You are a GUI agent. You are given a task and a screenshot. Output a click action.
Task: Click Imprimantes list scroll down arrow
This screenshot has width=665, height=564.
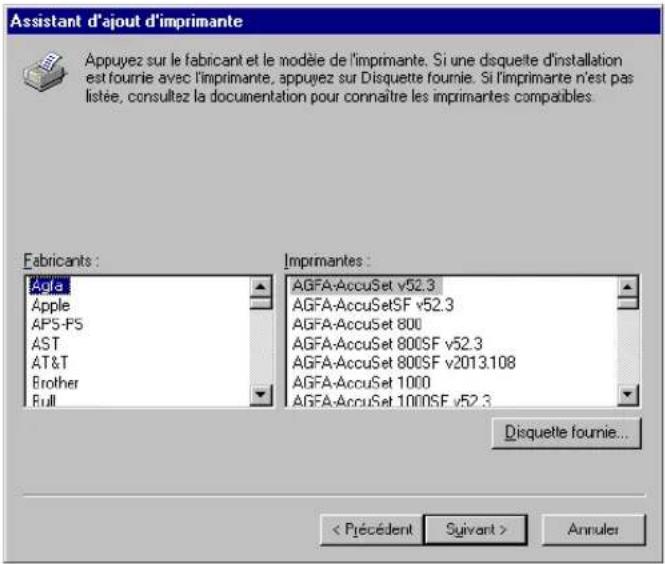(x=628, y=394)
